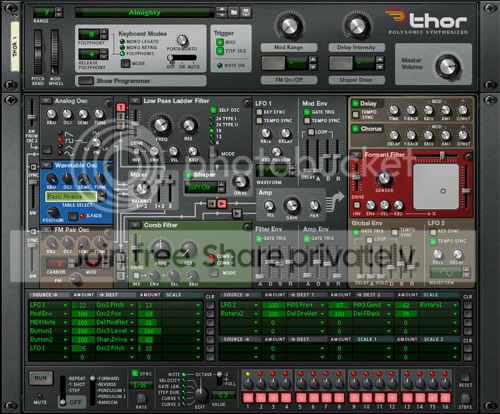This screenshot has height=414, width=500.
Task: Toggle the MIDI trigger button
Action: [x=220, y=42]
